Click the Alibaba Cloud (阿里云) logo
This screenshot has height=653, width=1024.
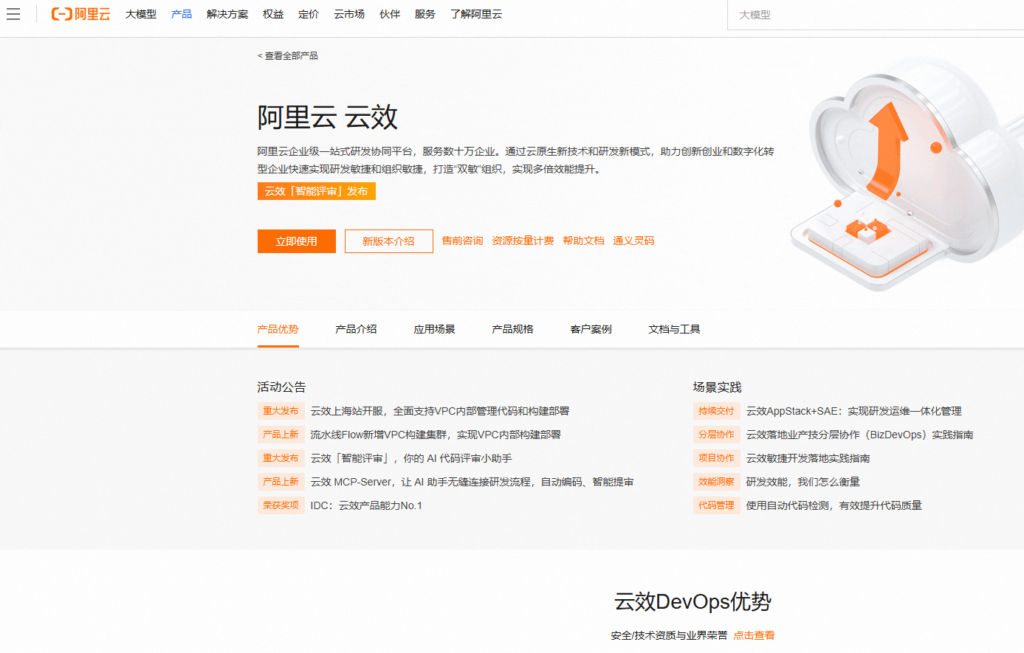[x=79, y=14]
